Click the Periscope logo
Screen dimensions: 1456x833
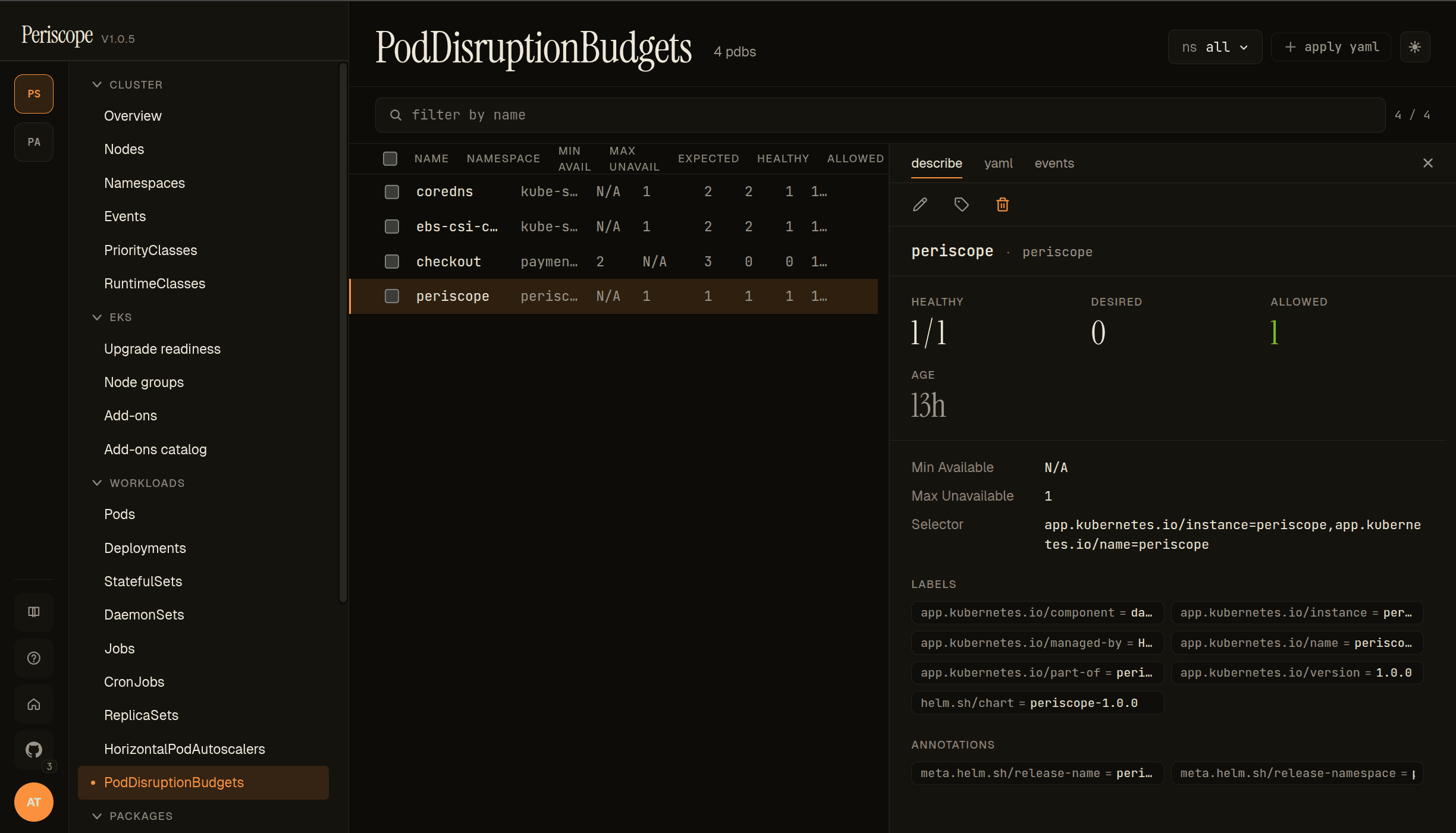pyautogui.click(x=57, y=36)
